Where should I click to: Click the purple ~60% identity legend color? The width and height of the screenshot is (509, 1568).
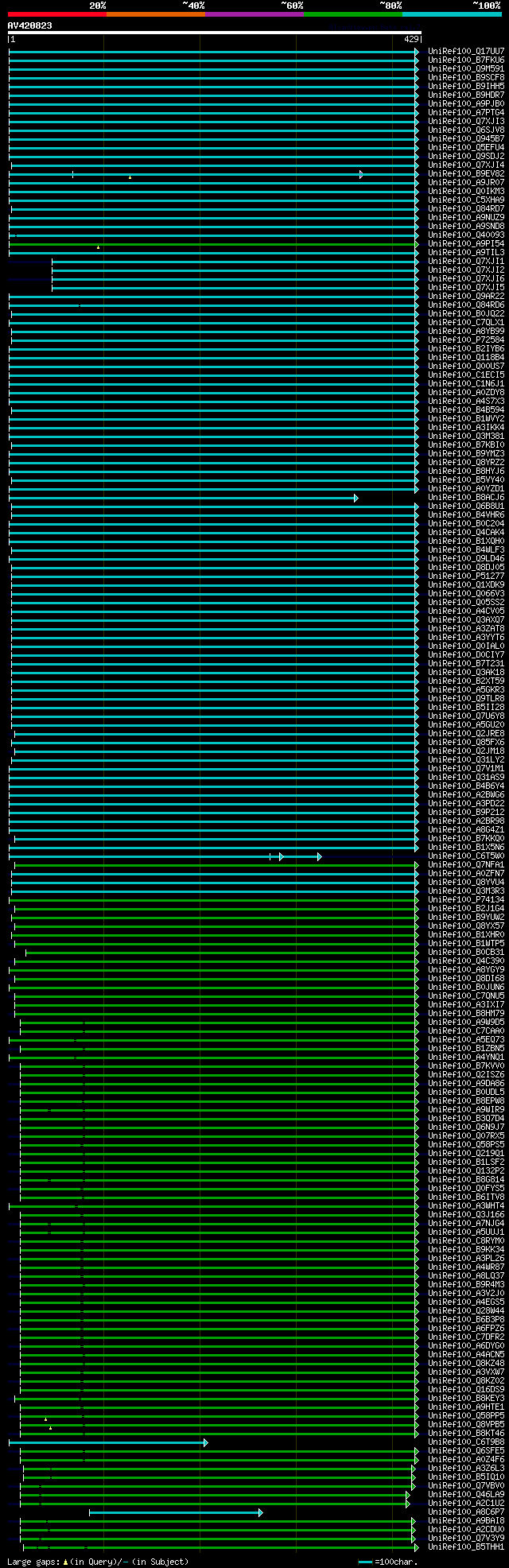254,14
